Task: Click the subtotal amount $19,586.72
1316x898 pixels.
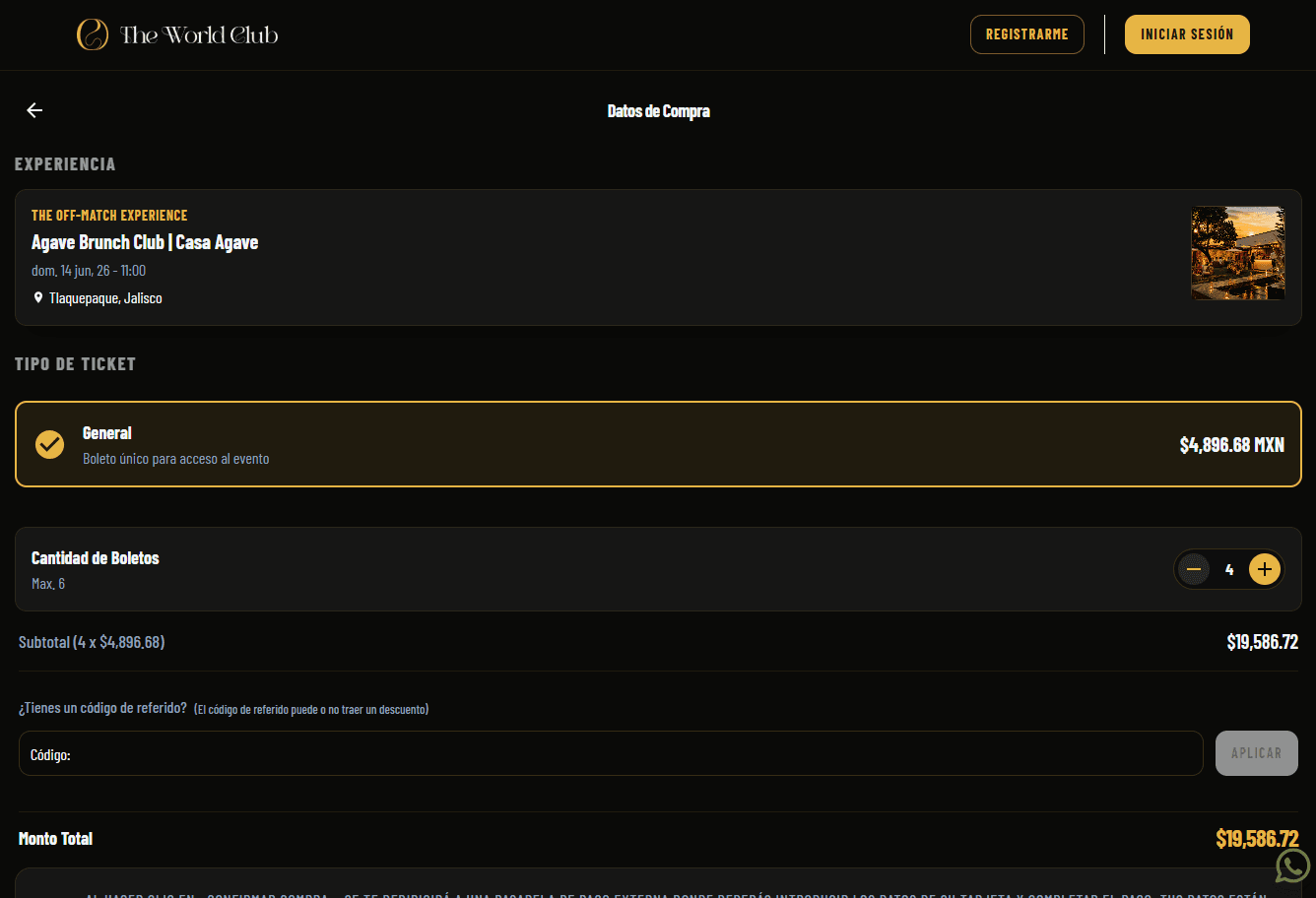Action: (x=1262, y=642)
